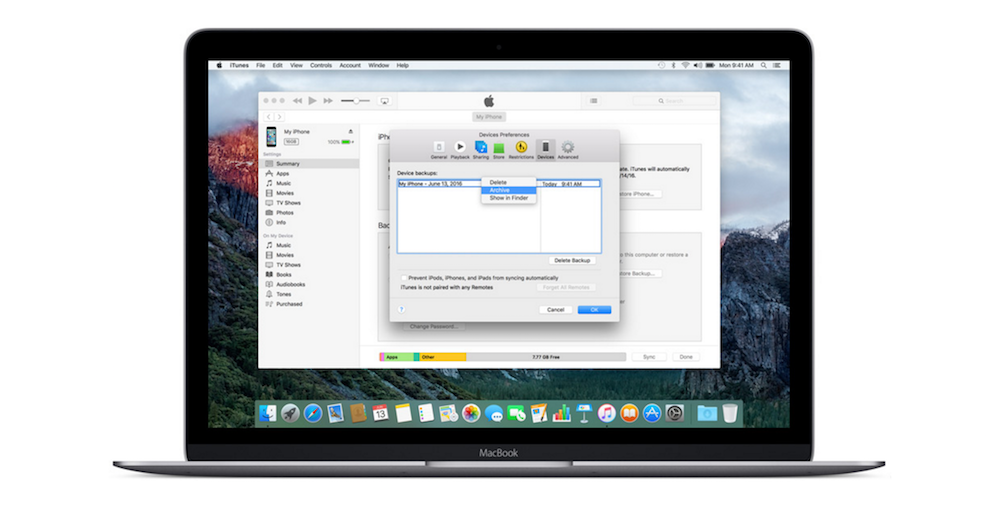Image resolution: width=1000 pixels, height=506 pixels.
Task: Open the Controls menu in menu bar
Action: click(x=321, y=65)
